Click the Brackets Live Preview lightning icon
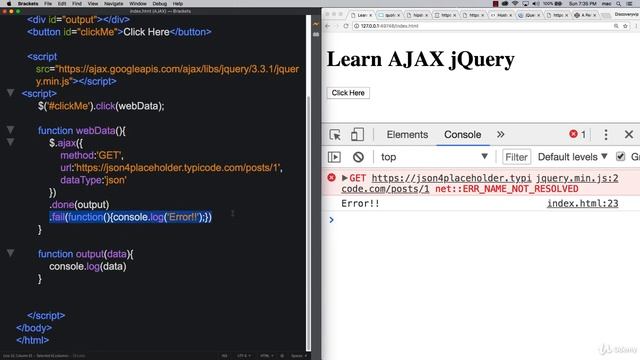Screen dimensions: 640x360 tap(316, 24)
